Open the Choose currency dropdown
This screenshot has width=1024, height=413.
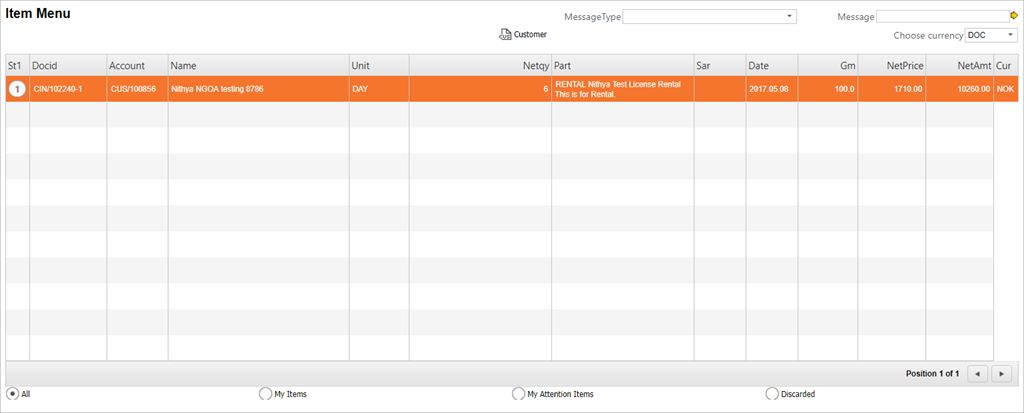[1009, 35]
